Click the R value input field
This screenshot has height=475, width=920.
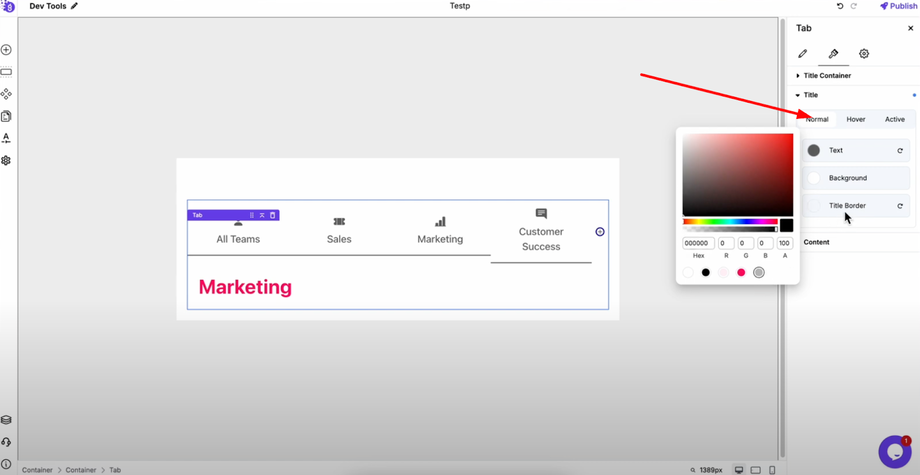tap(726, 243)
